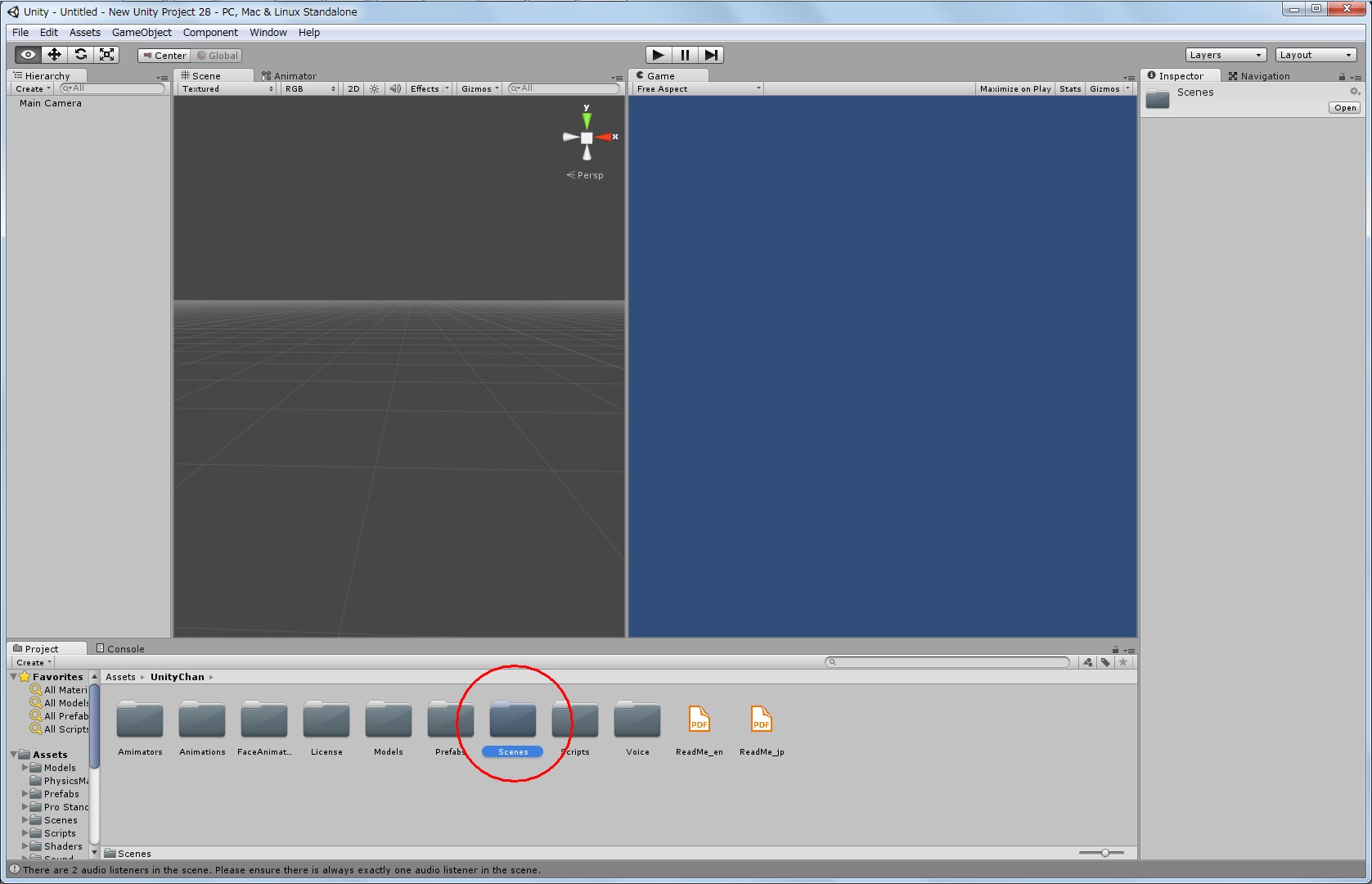Click the Scene gizmo Y-axis cone
This screenshot has height=884, width=1372.
point(587,119)
